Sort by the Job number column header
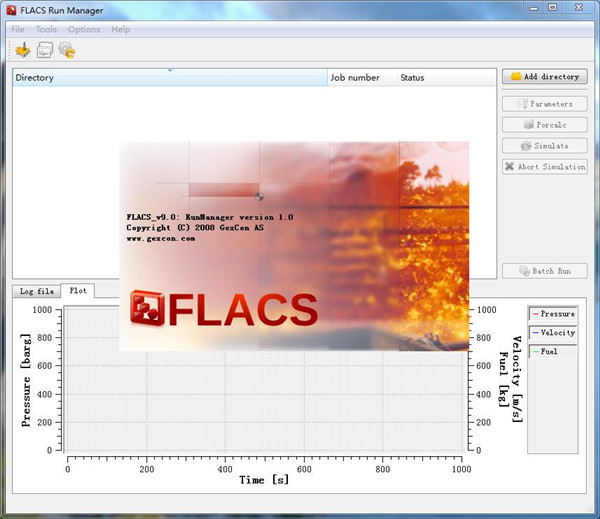 point(362,78)
